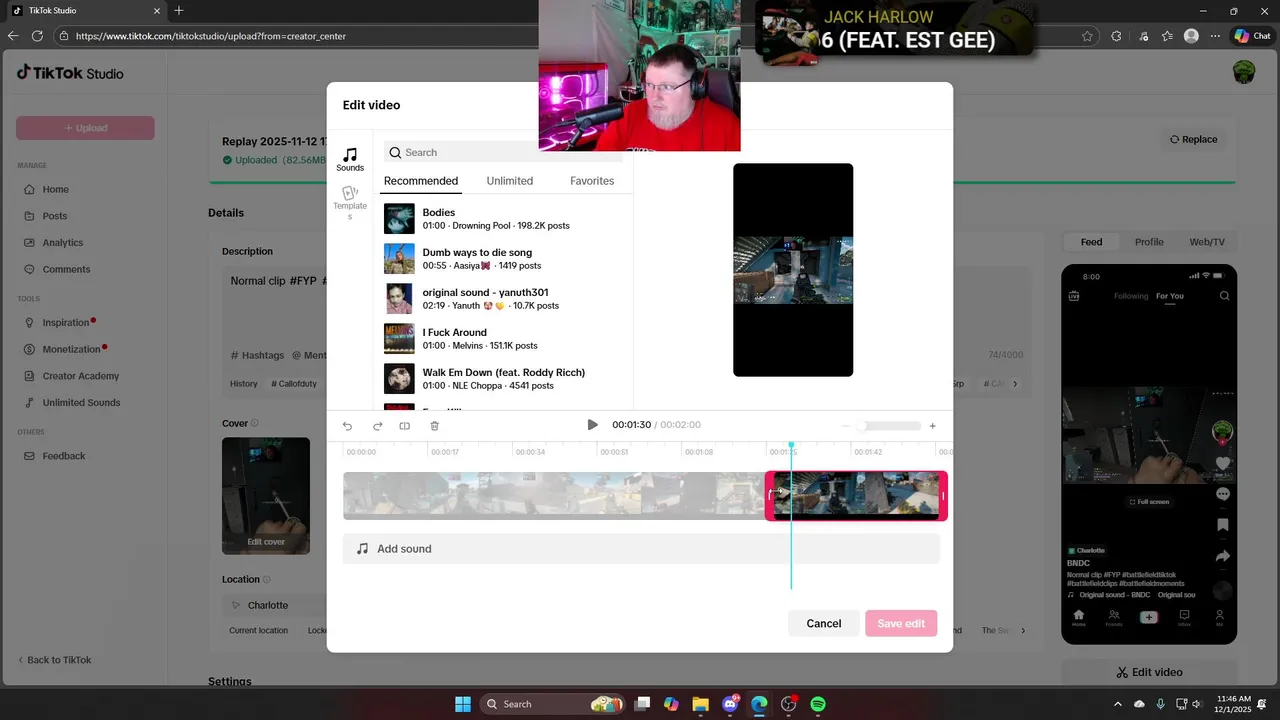1280x720 pixels.
Task: Click the teal playhead marker on the ruler
Action: (x=791, y=445)
